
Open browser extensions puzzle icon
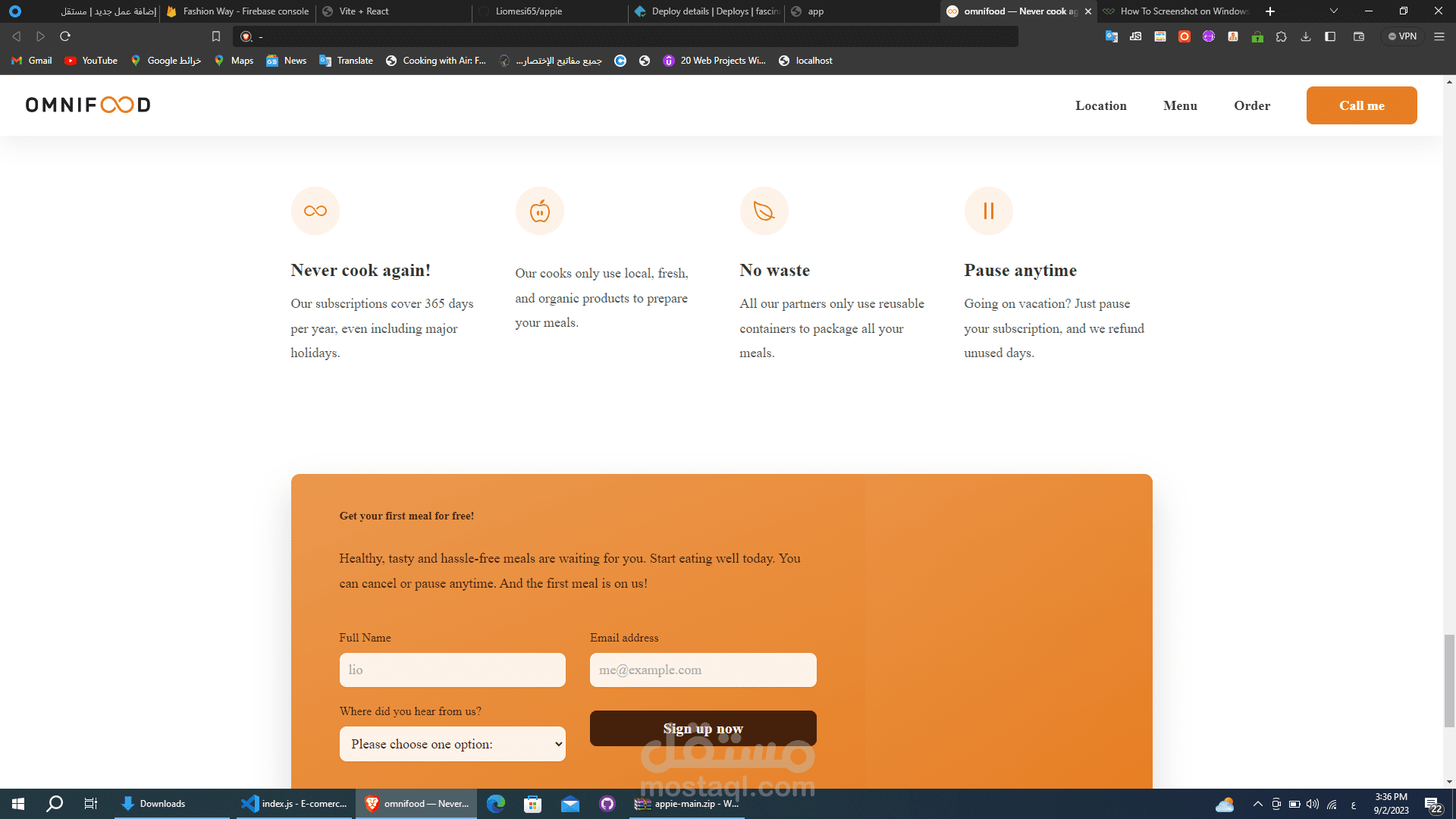pos(1282,36)
